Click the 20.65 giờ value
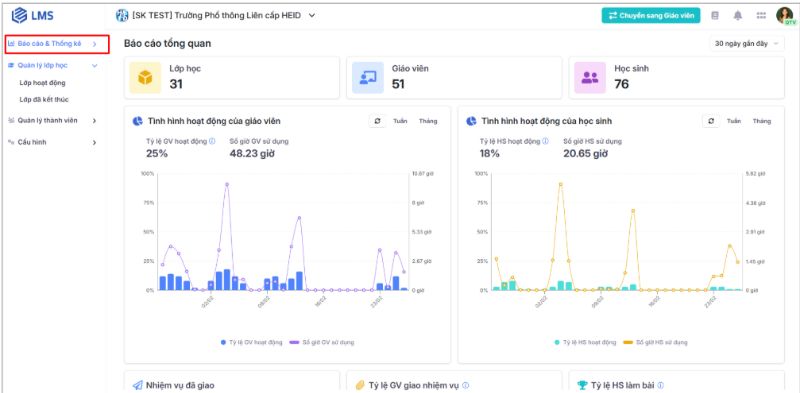 coord(586,153)
